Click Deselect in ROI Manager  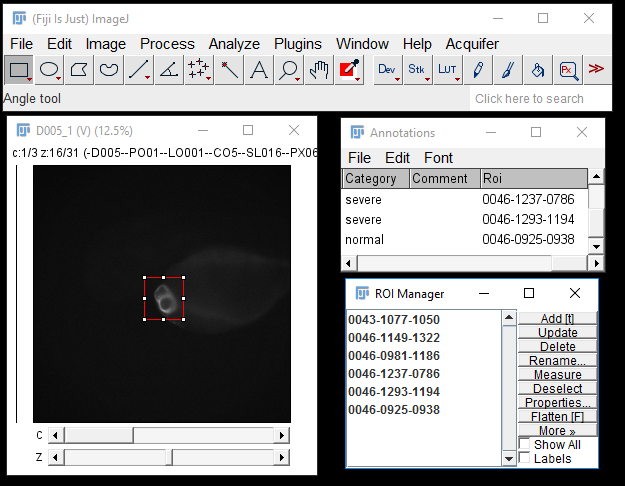(557, 388)
